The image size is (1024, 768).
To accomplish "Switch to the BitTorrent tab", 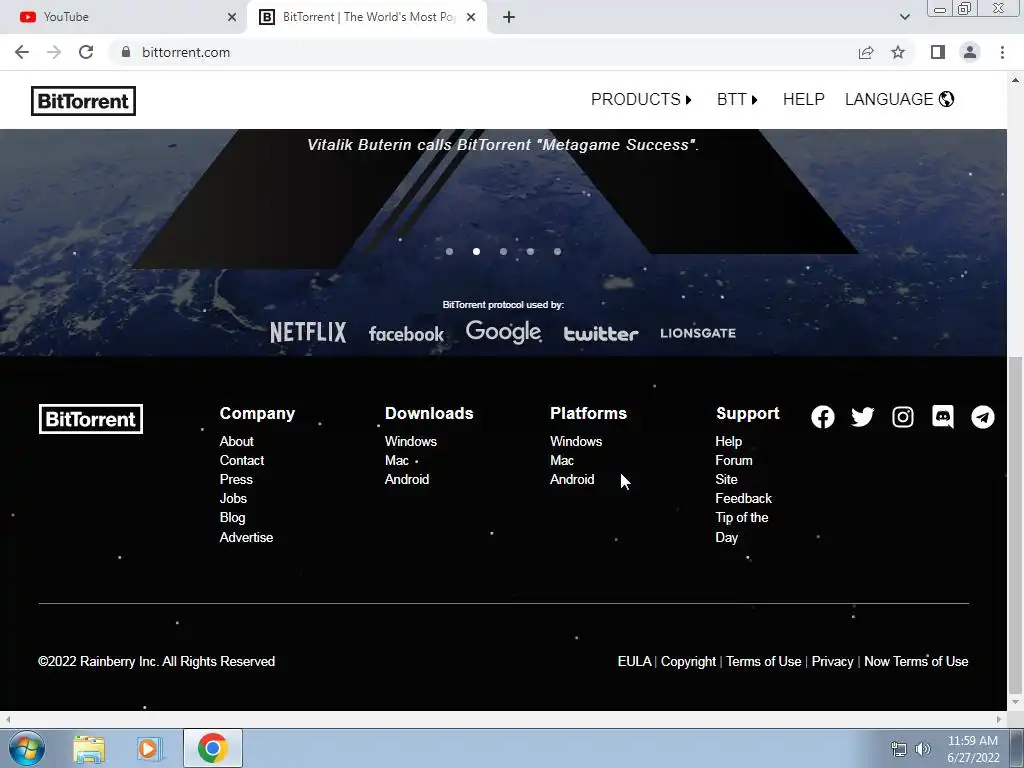I will (366, 17).
